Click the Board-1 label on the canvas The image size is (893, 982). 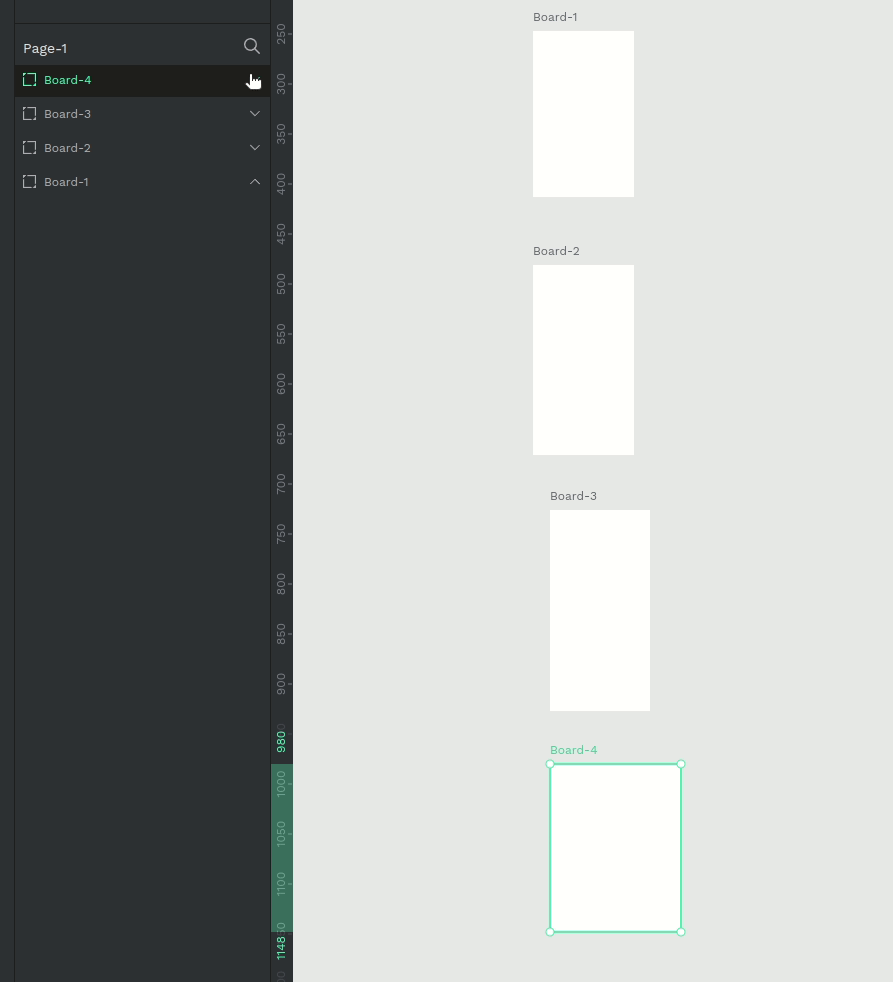click(x=555, y=17)
